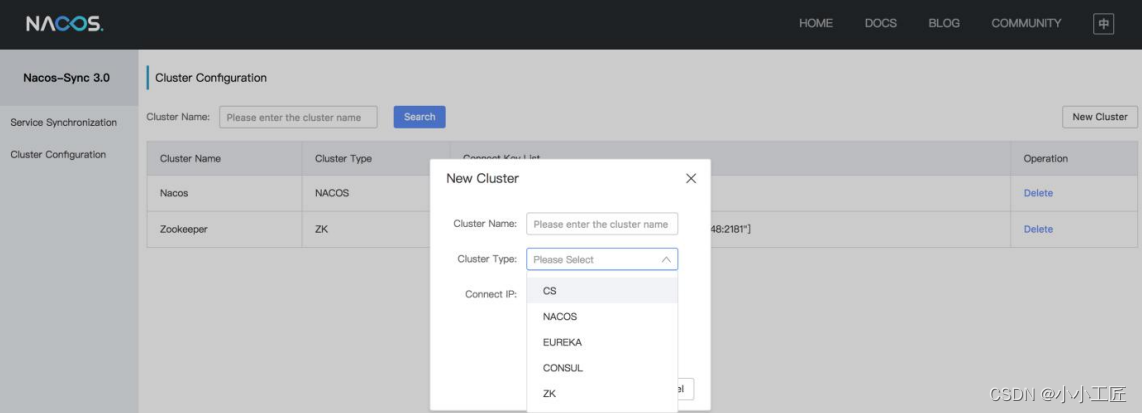Go to the BLOG page

point(944,23)
